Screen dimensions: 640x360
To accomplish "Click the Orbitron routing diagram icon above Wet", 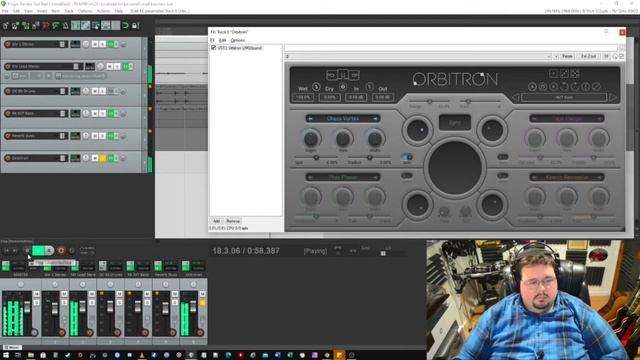I will point(343,75).
